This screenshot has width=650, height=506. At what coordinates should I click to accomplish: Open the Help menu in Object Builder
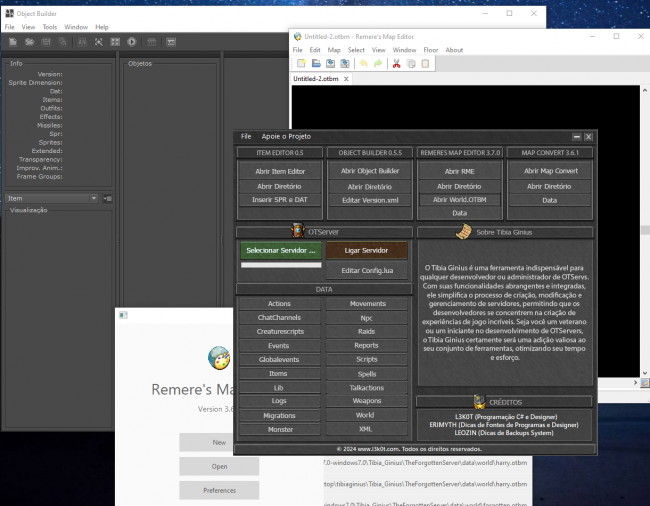pyautogui.click(x=102, y=27)
